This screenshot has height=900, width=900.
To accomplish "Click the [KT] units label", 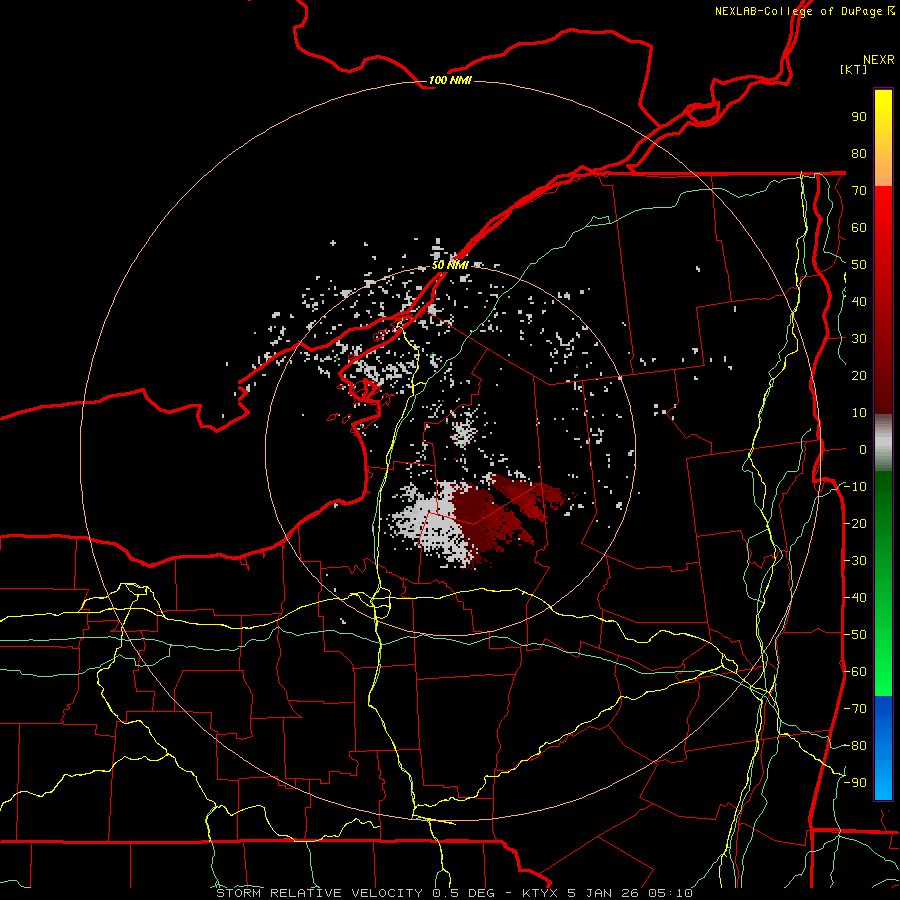I will (x=854, y=69).
